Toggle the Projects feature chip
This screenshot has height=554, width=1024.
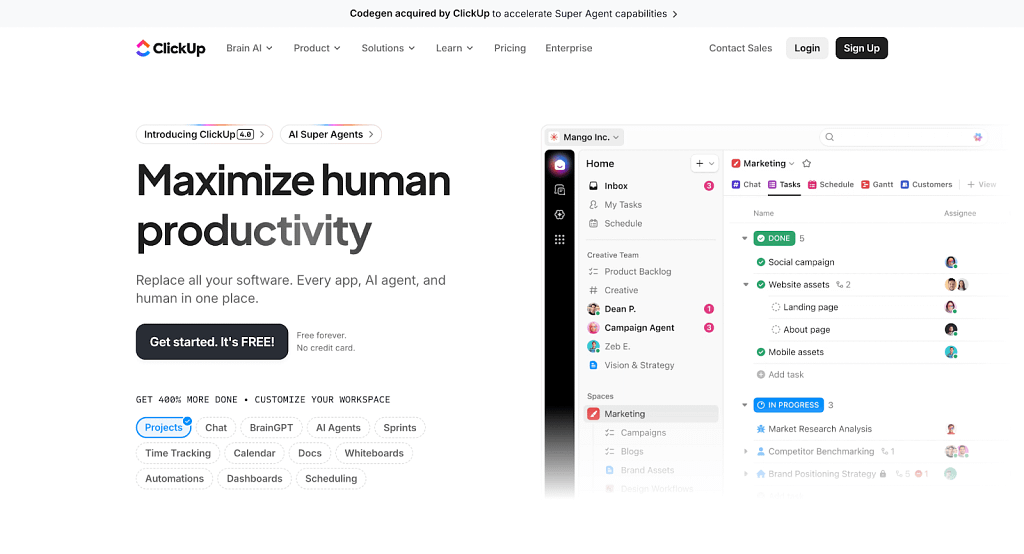point(163,428)
